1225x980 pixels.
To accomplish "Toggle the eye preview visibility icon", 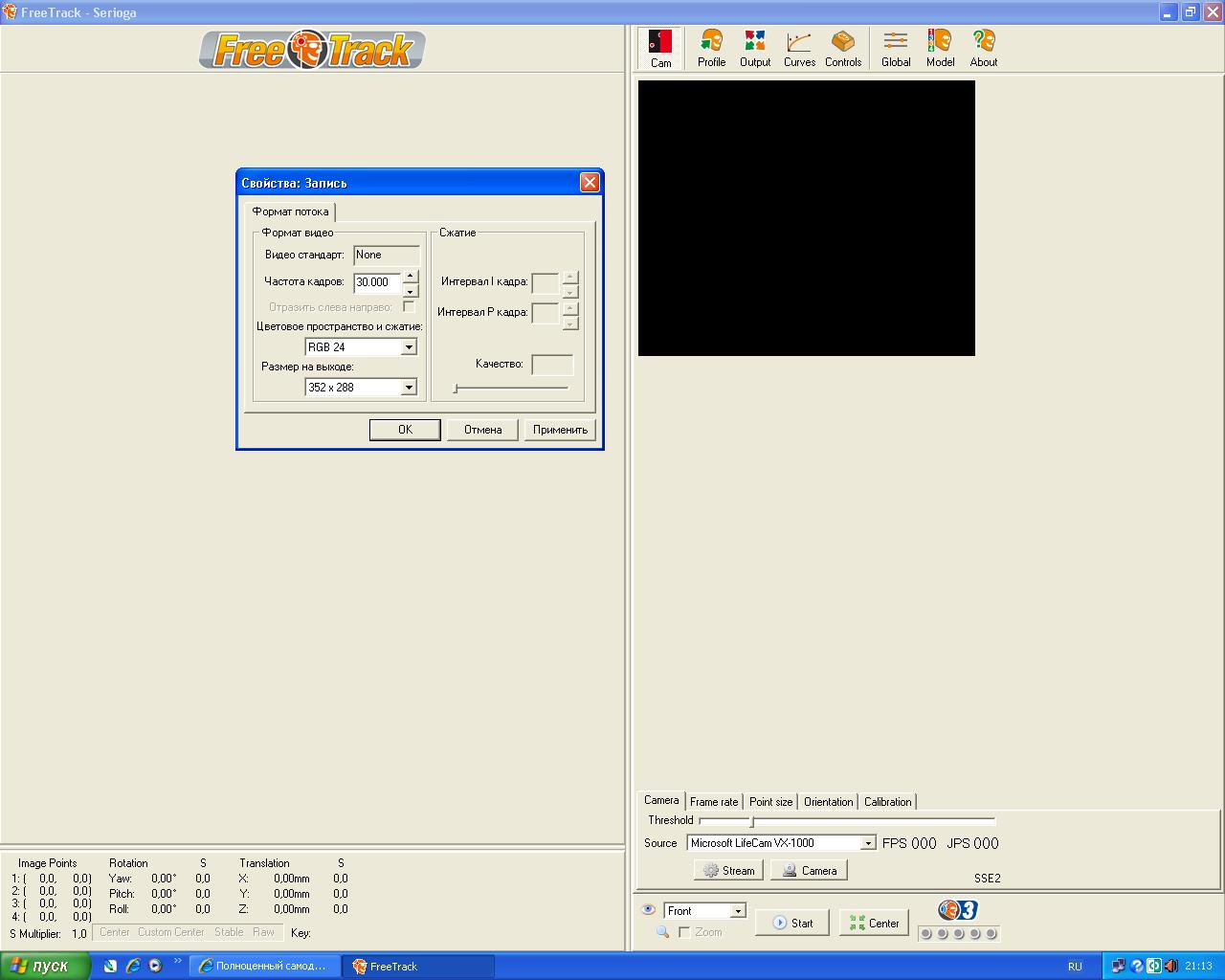I will (648, 910).
